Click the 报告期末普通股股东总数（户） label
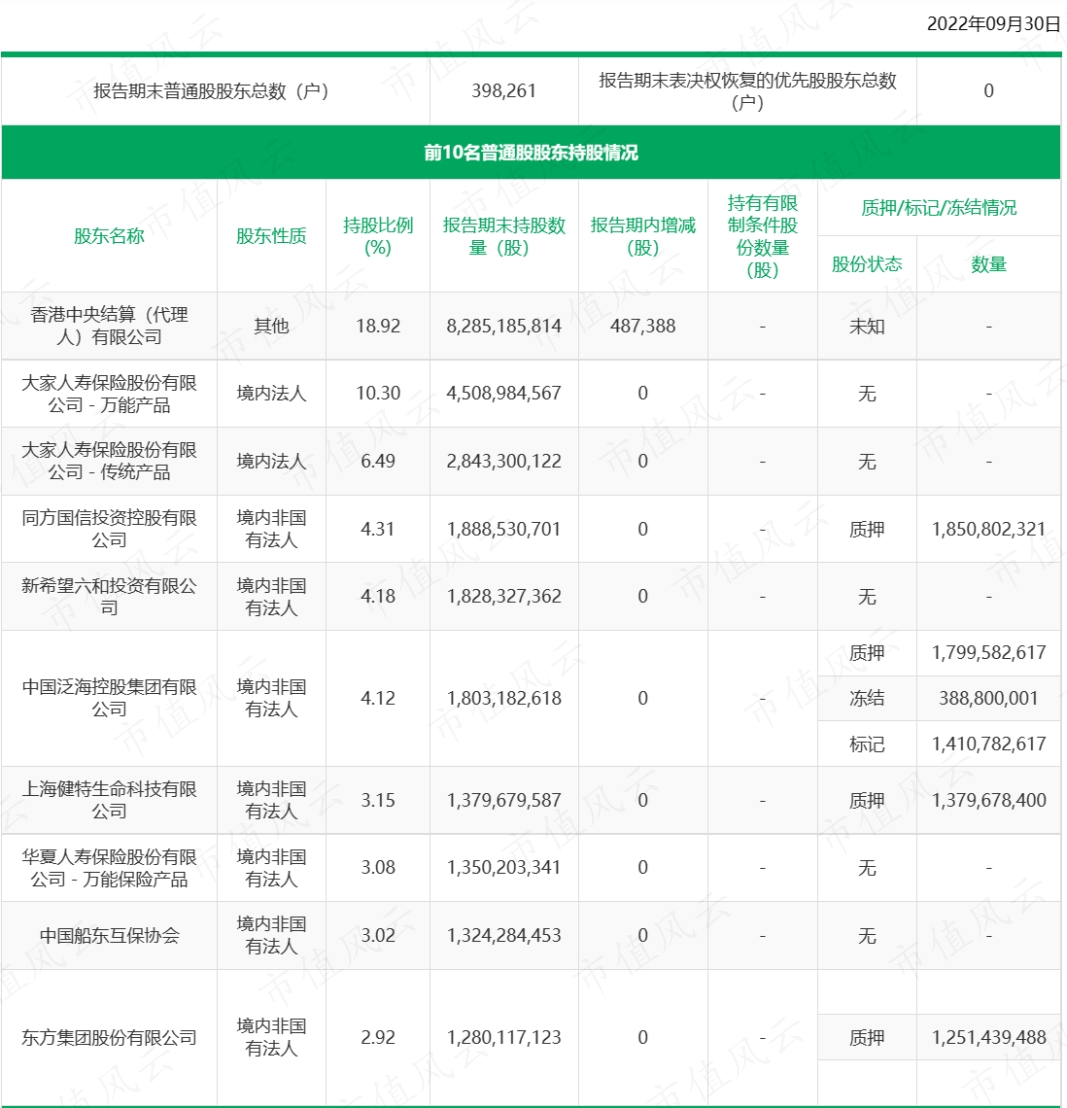 point(211,91)
